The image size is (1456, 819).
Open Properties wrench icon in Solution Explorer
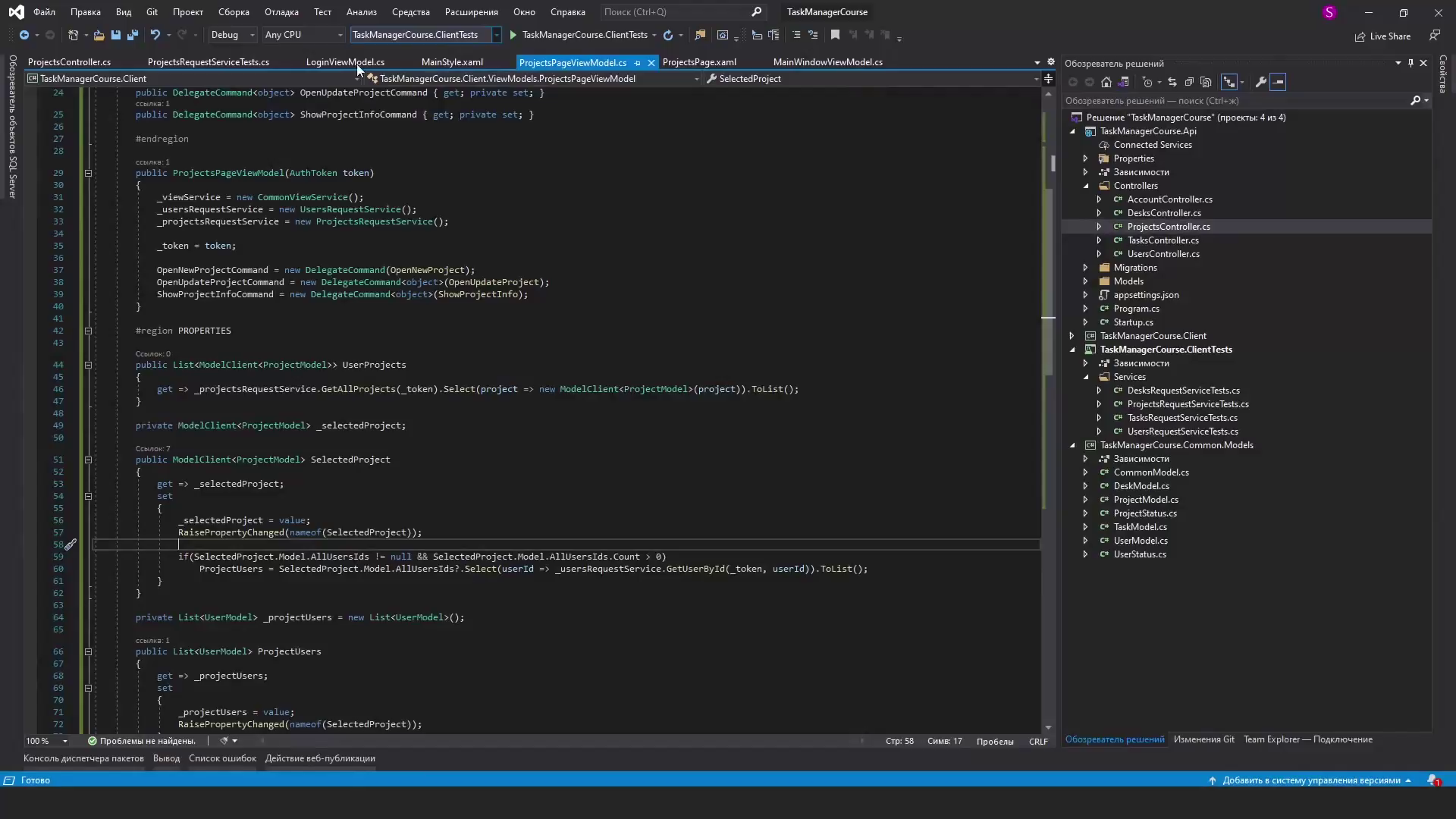point(1261,82)
